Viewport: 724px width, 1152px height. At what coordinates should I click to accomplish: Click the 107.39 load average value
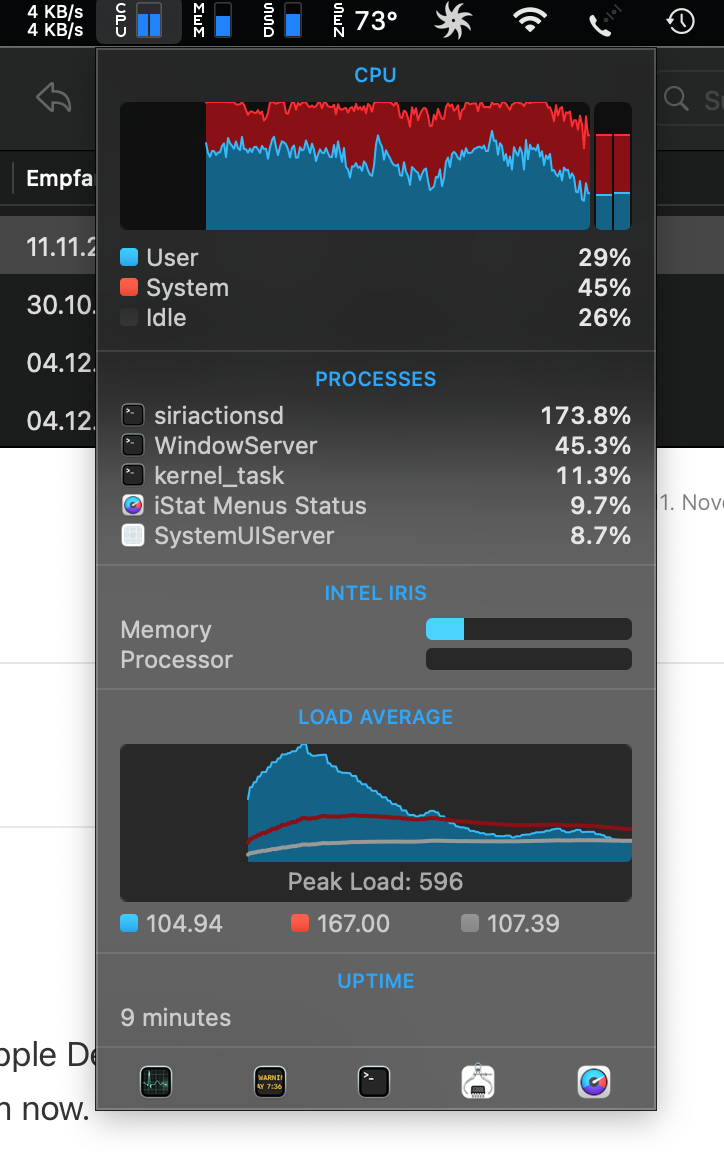click(x=523, y=924)
